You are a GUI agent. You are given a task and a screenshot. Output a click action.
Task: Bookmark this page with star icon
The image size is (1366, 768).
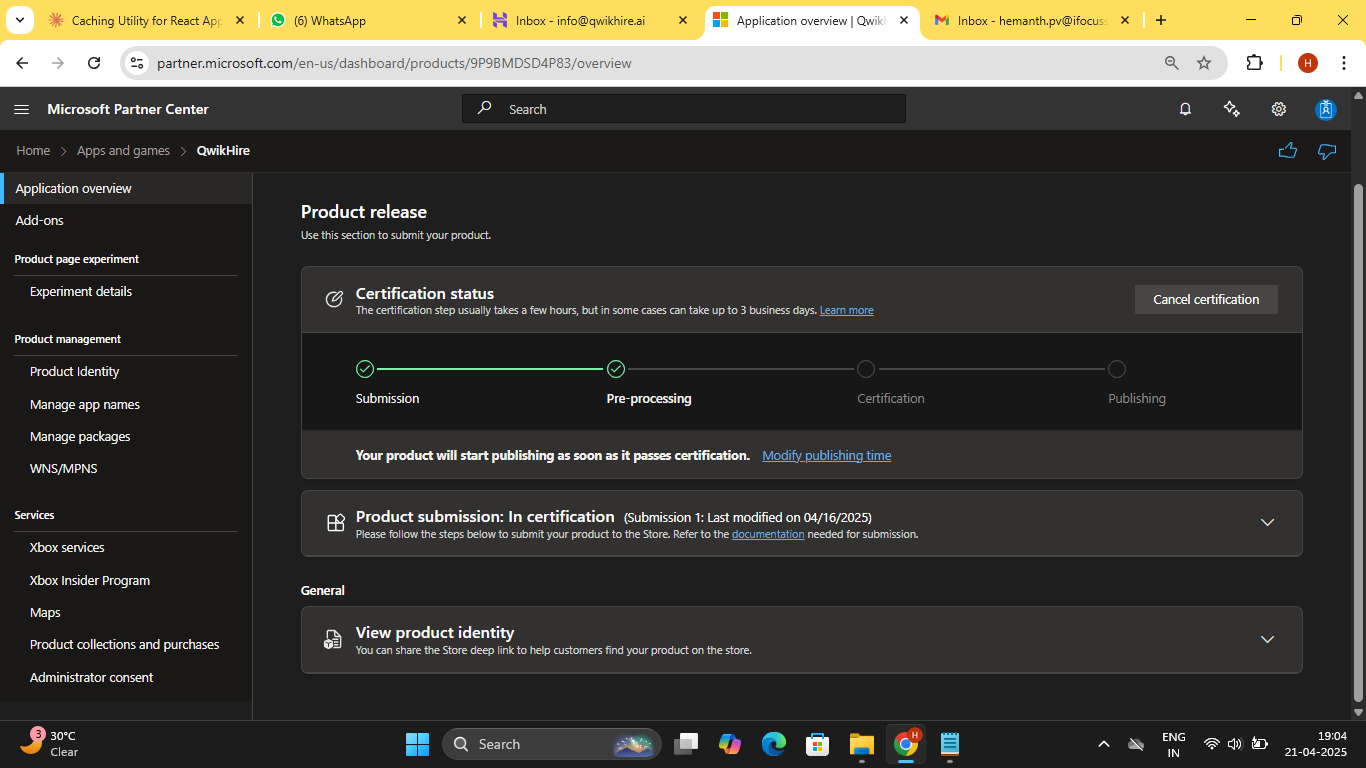1204,63
